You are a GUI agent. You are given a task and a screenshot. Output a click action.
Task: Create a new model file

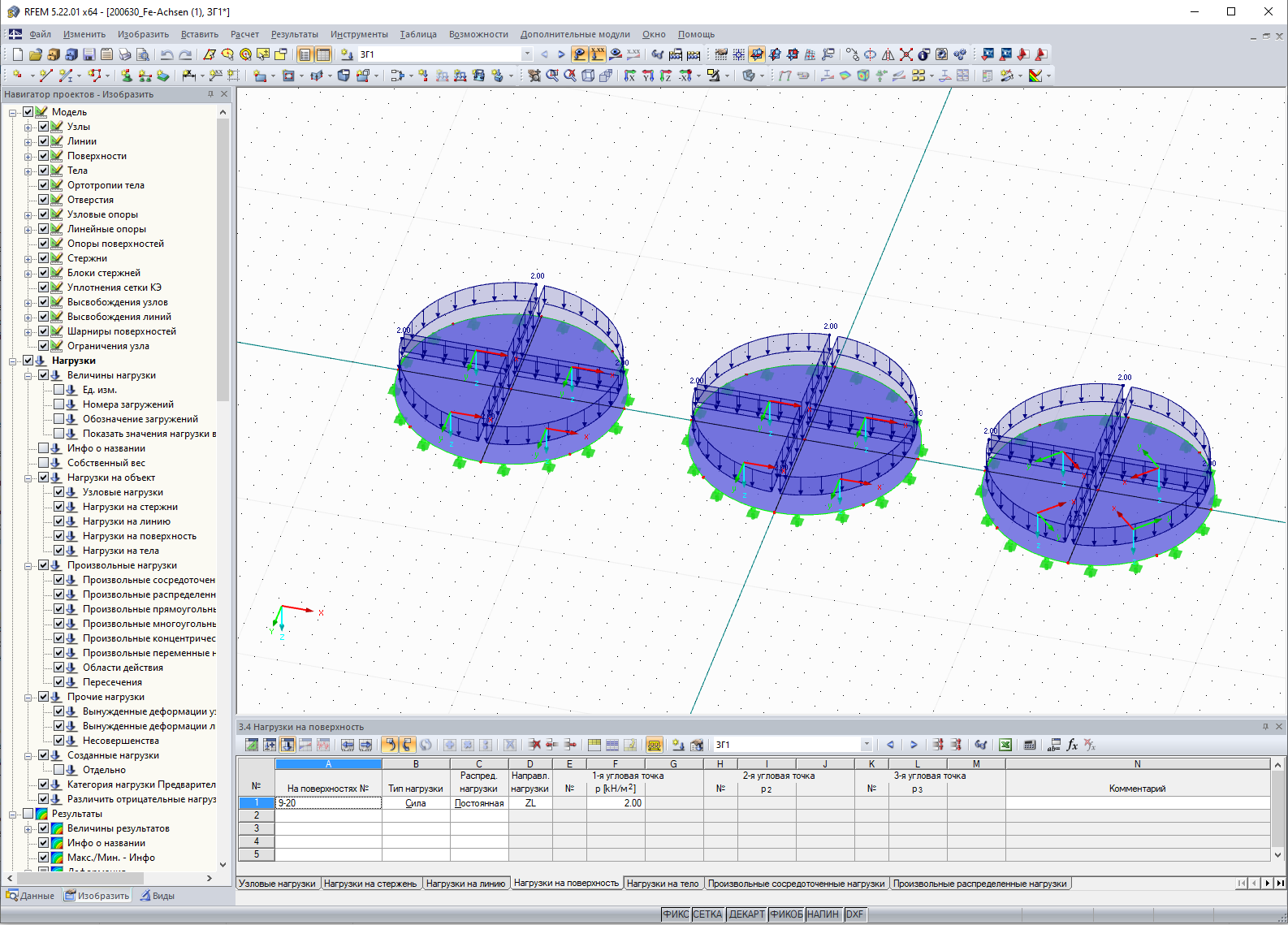[18, 54]
